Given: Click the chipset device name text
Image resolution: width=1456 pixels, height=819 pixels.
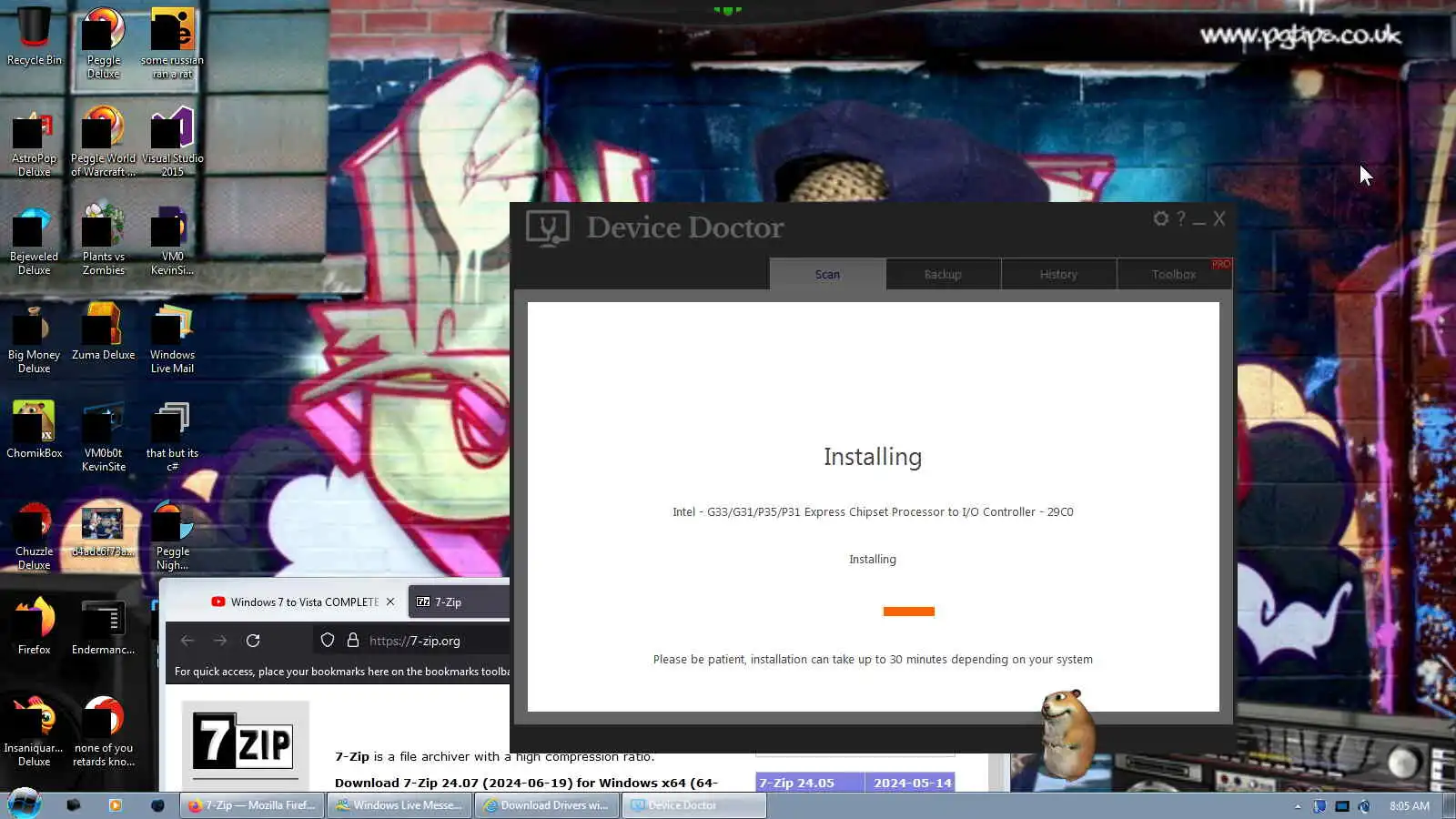Looking at the screenshot, I should click(x=873, y=512).
